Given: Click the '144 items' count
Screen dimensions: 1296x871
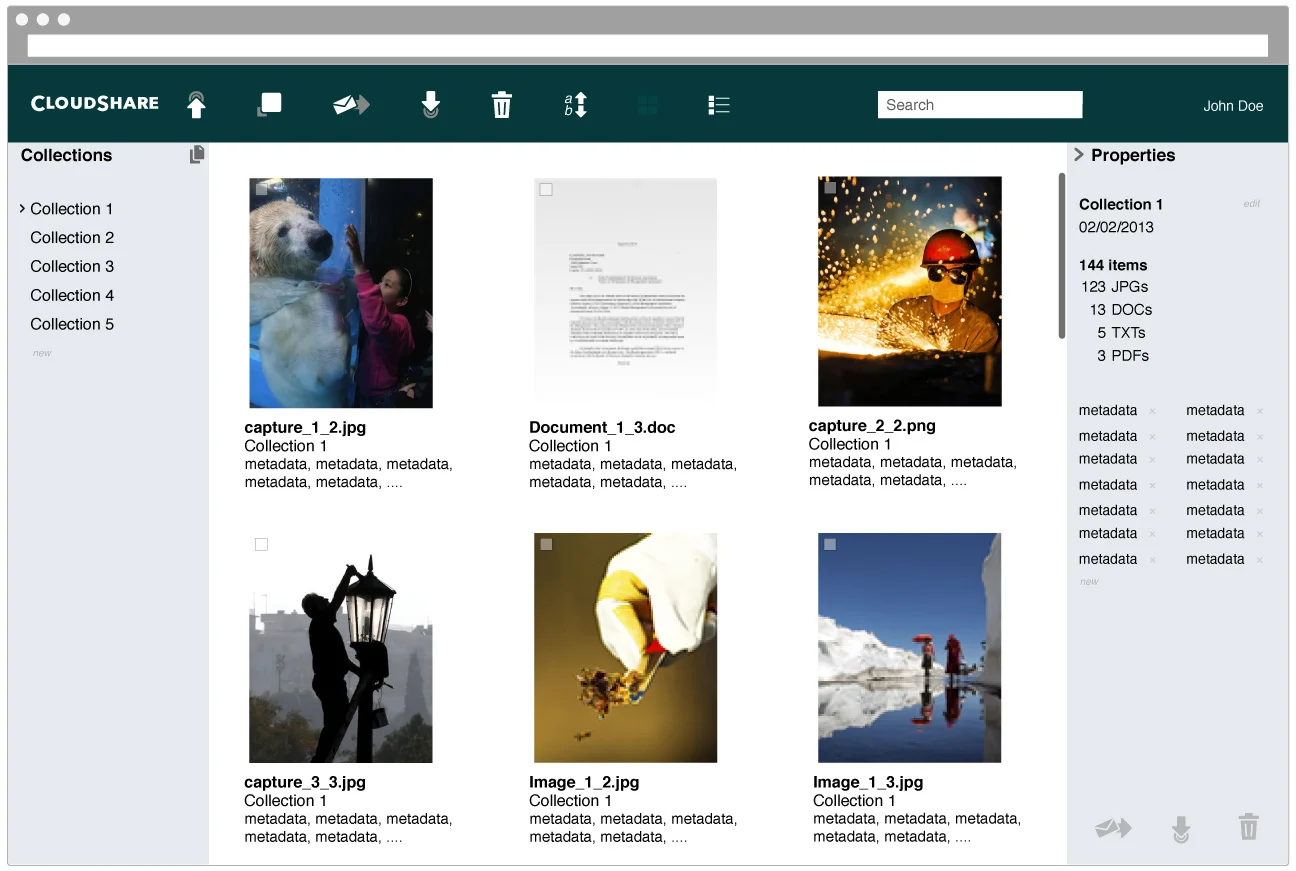Looking at the screenshot, I should tap(1113, 265).
